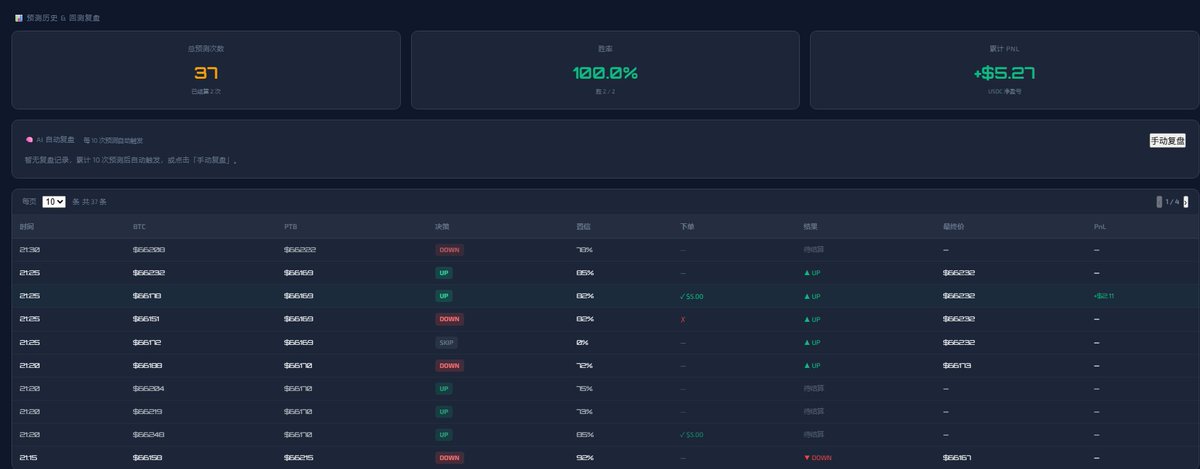Image resolution: width=1200 pixels, height=469 pixels.
Task: Click the 手动复盘 manual review button
Action: 1167,141
